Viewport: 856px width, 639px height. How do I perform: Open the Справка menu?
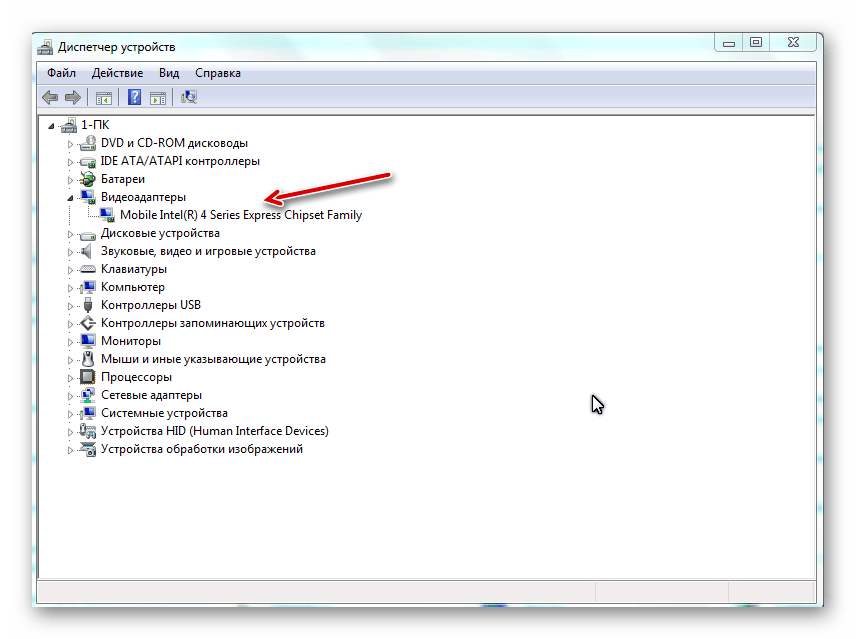pyautogui.click(x=217, y=73)
